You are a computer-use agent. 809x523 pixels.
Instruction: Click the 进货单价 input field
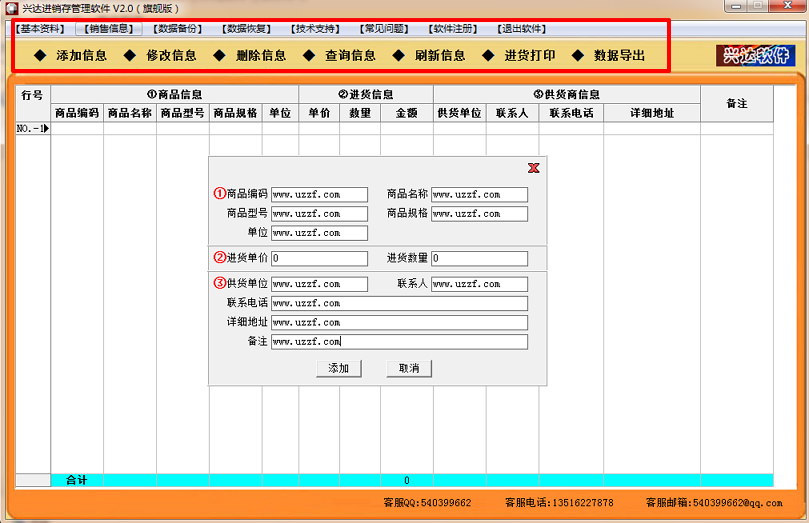pyautogui.click(x=319, y=258)
